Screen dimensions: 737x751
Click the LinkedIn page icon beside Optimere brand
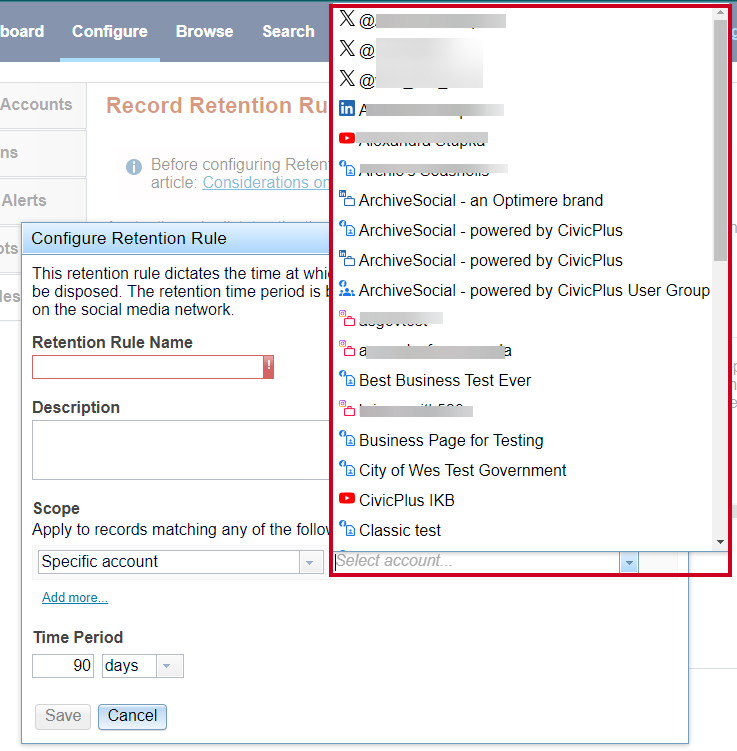pyautogui.click(x=347, y=198)
